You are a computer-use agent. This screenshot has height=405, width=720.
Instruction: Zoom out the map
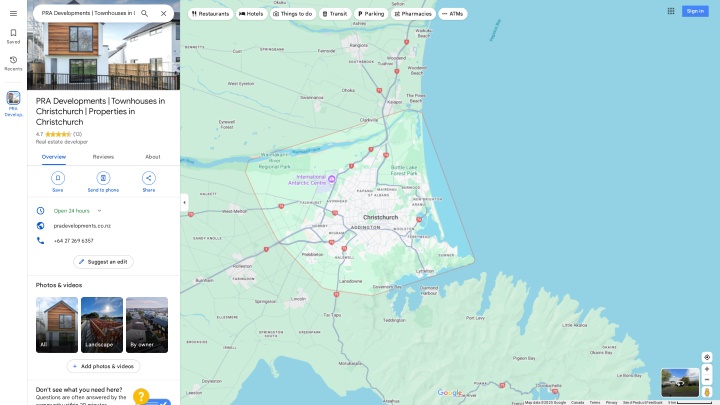[707, 380]
